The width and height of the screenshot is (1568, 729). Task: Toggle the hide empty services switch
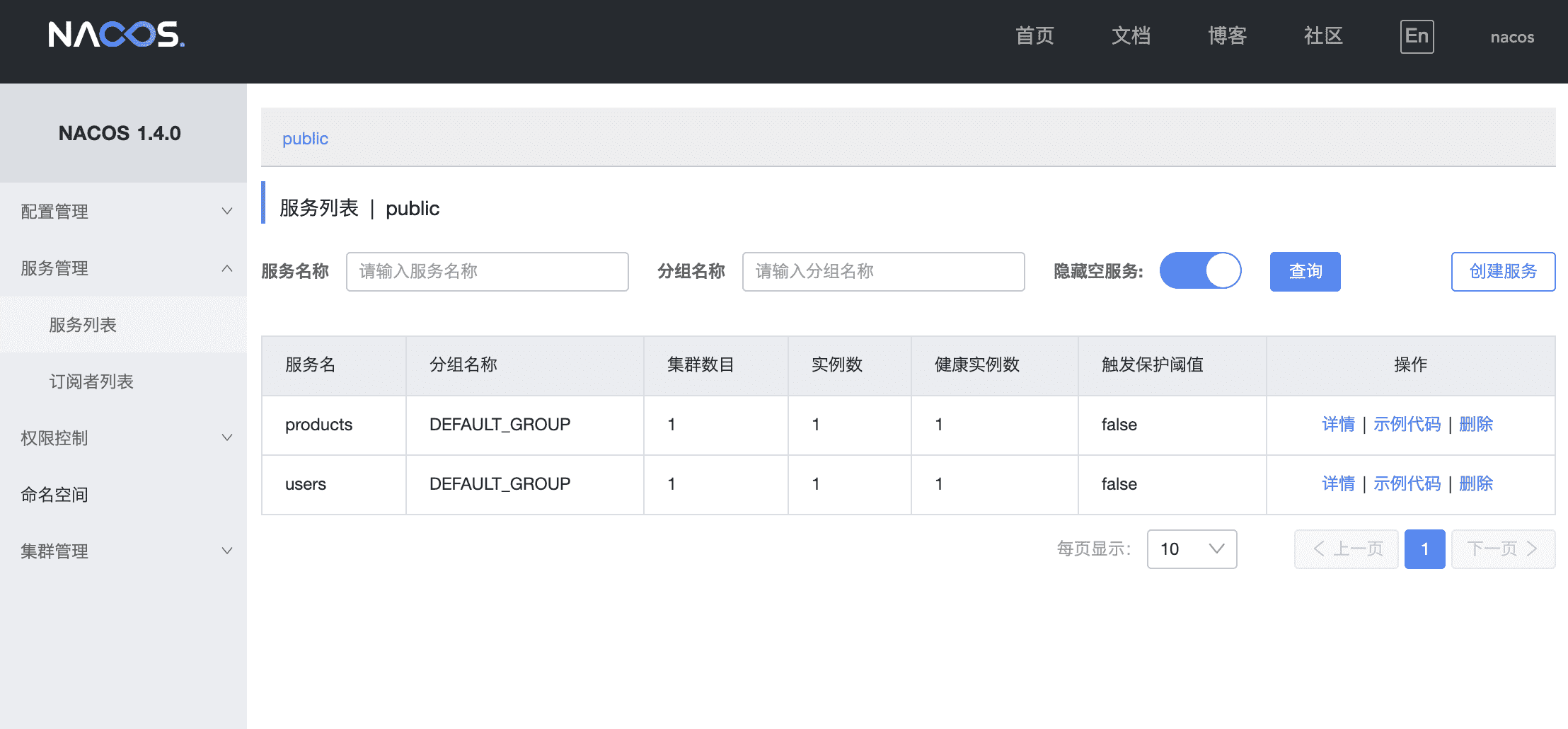(x=1200, y=271)
